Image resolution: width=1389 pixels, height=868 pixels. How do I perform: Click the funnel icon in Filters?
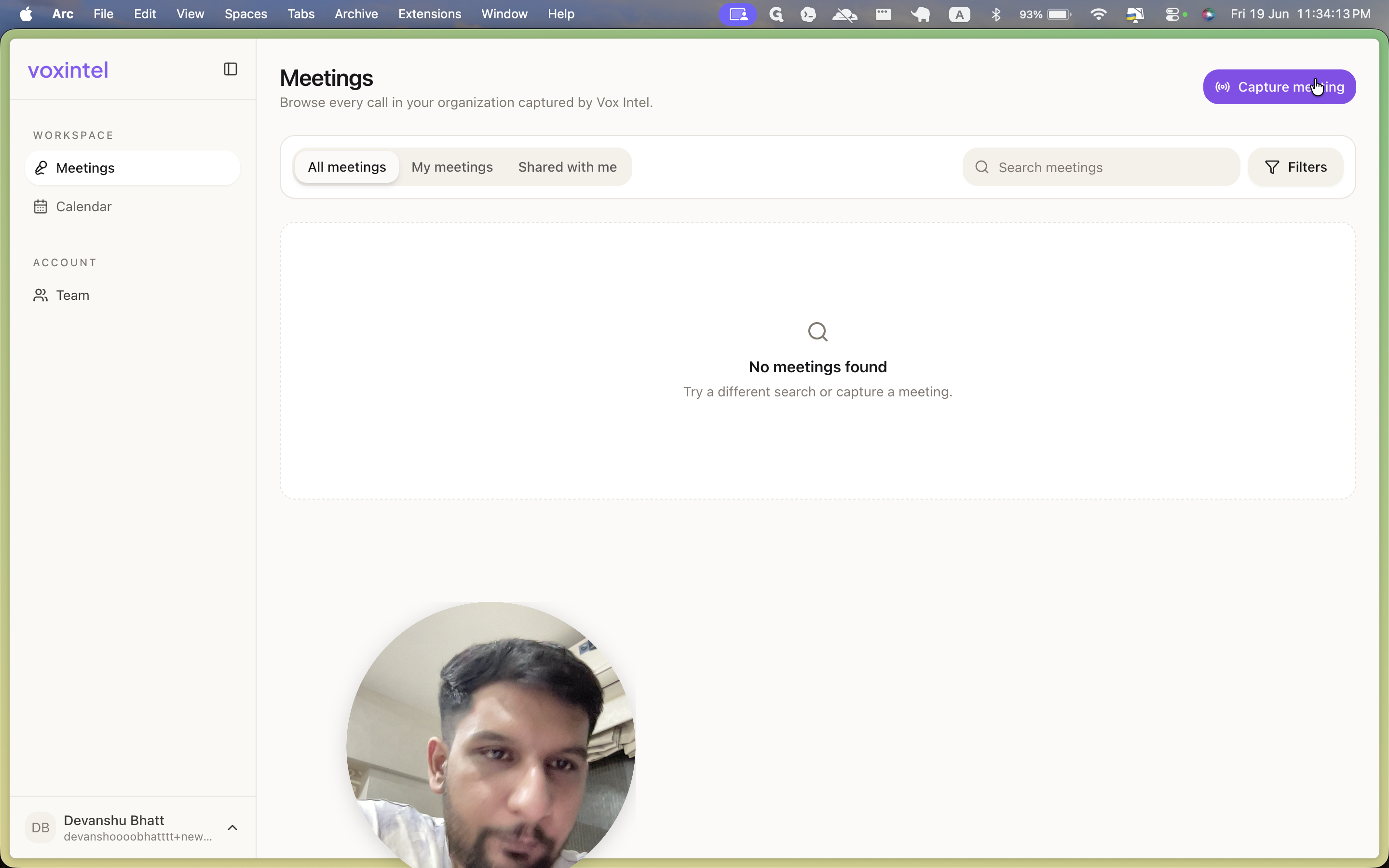point(1272,167)
